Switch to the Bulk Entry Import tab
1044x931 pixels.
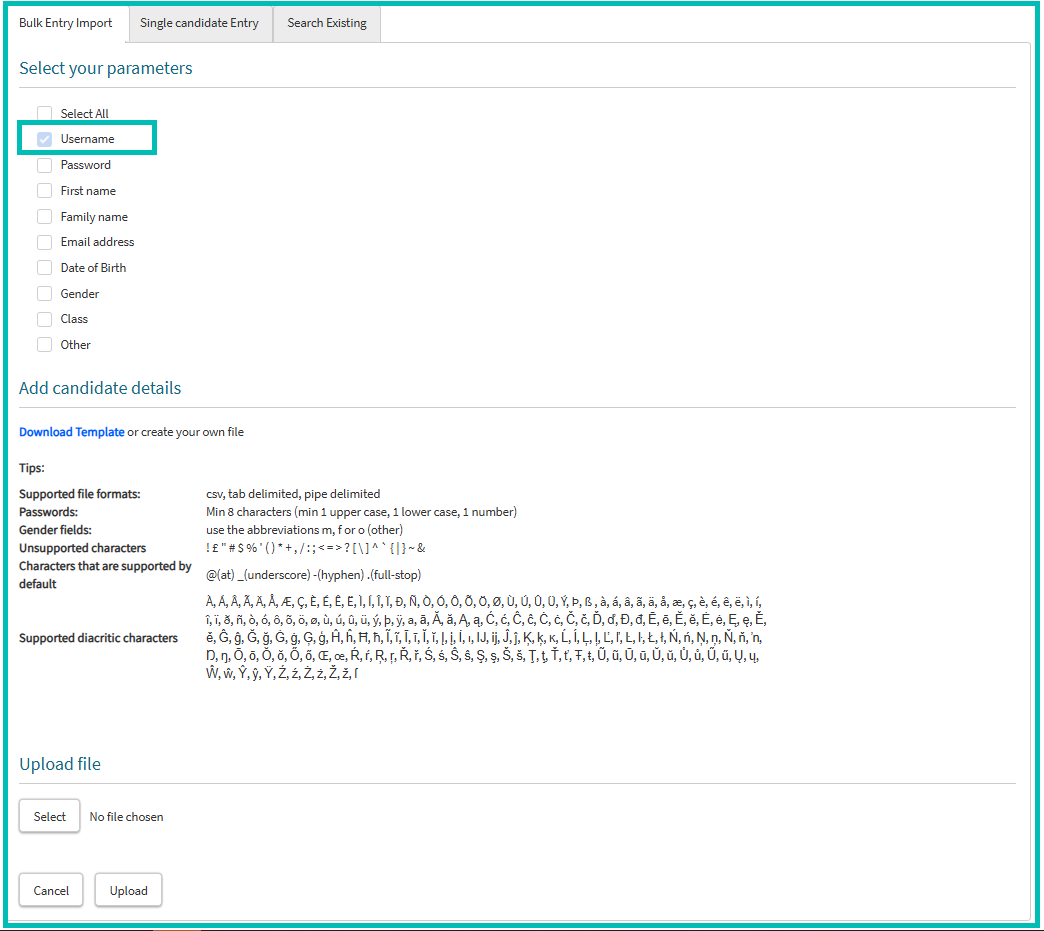65,23
